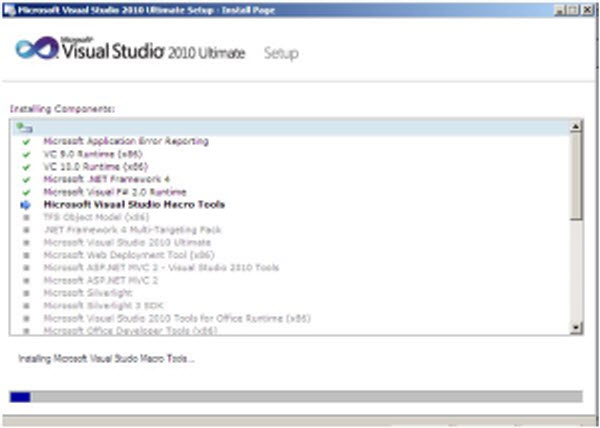Minimize the setup window
The height and width of the screenshot is (428, 600).
pyautogui.click(x=559, y=10)
